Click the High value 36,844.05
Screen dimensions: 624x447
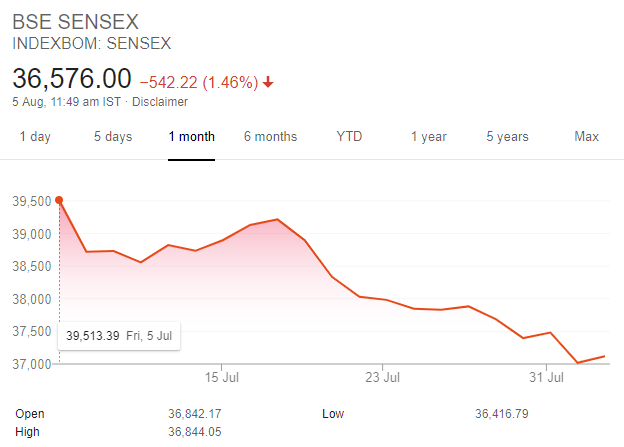coord(195,432)
